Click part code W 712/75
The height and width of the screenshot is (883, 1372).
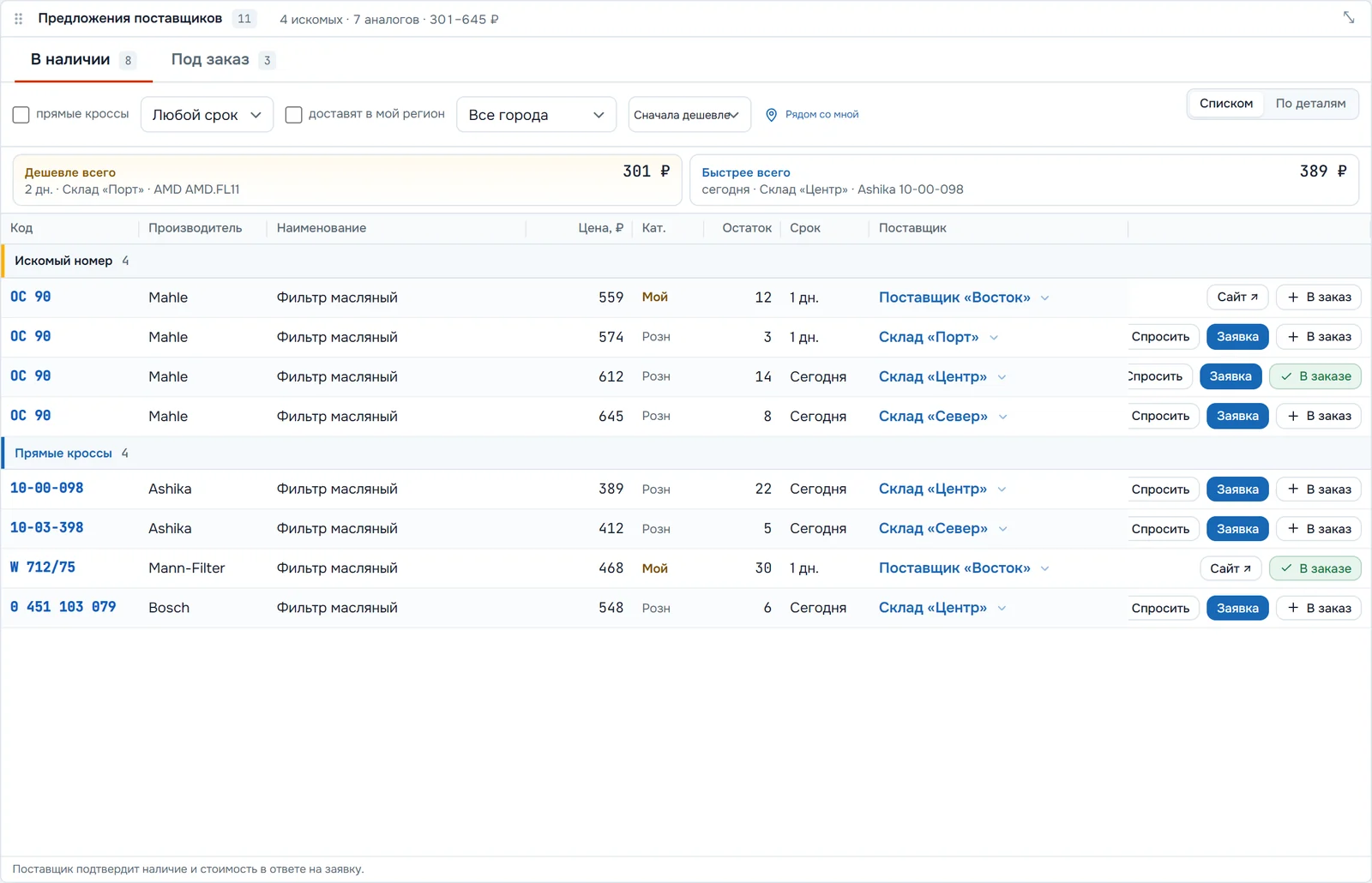pos(43,568)
